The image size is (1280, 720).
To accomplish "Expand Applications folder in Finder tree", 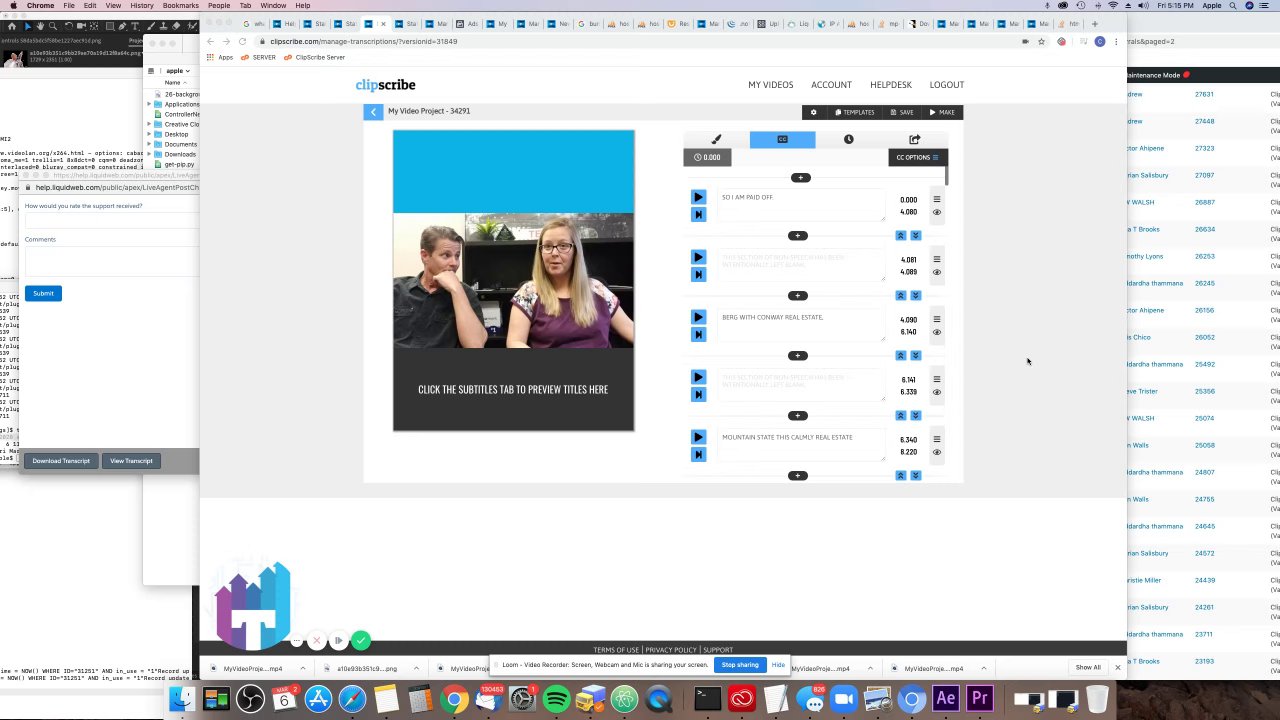I will (149, 104).
